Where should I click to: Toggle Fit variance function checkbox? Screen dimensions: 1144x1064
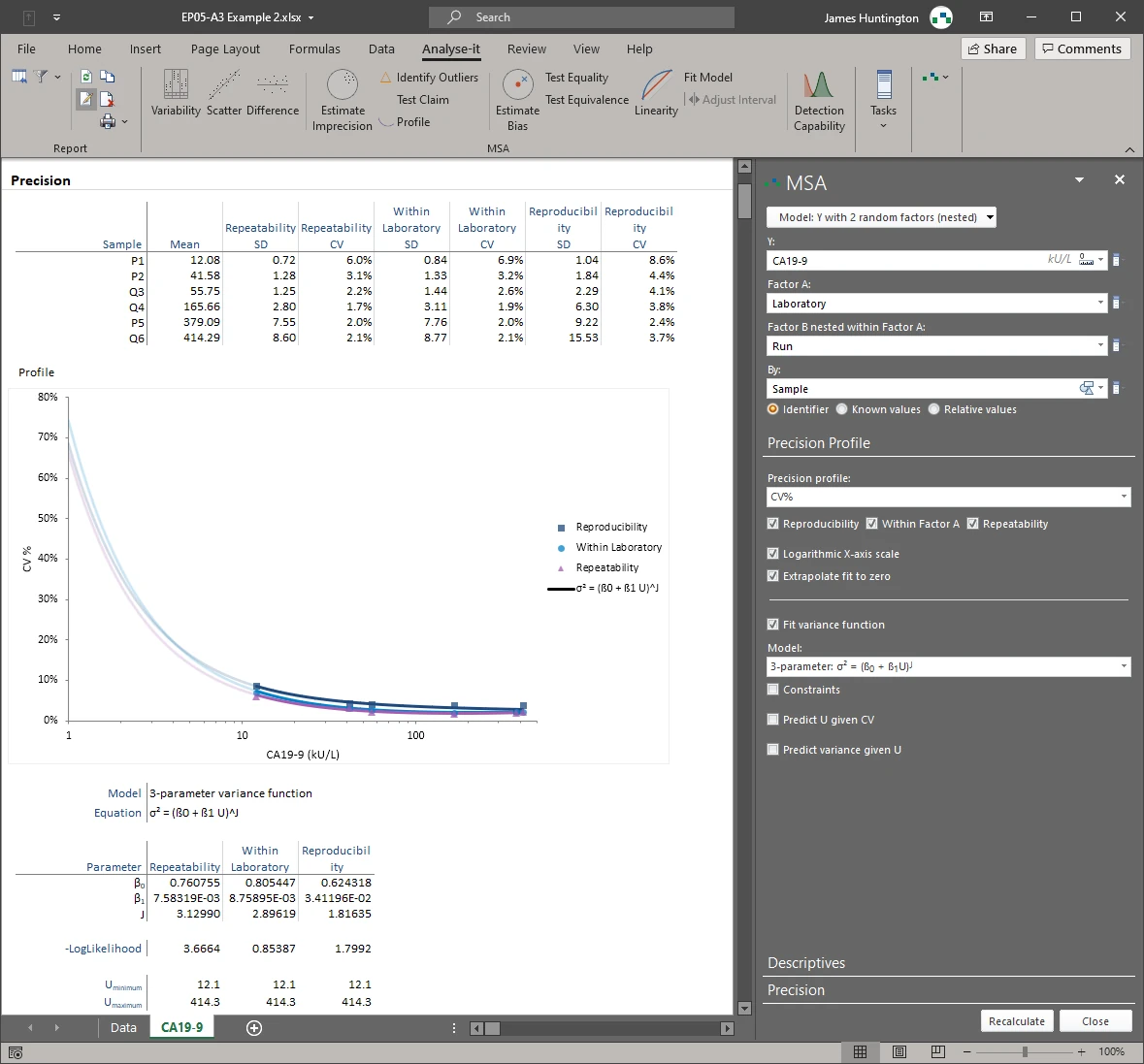tap(773, 625)
